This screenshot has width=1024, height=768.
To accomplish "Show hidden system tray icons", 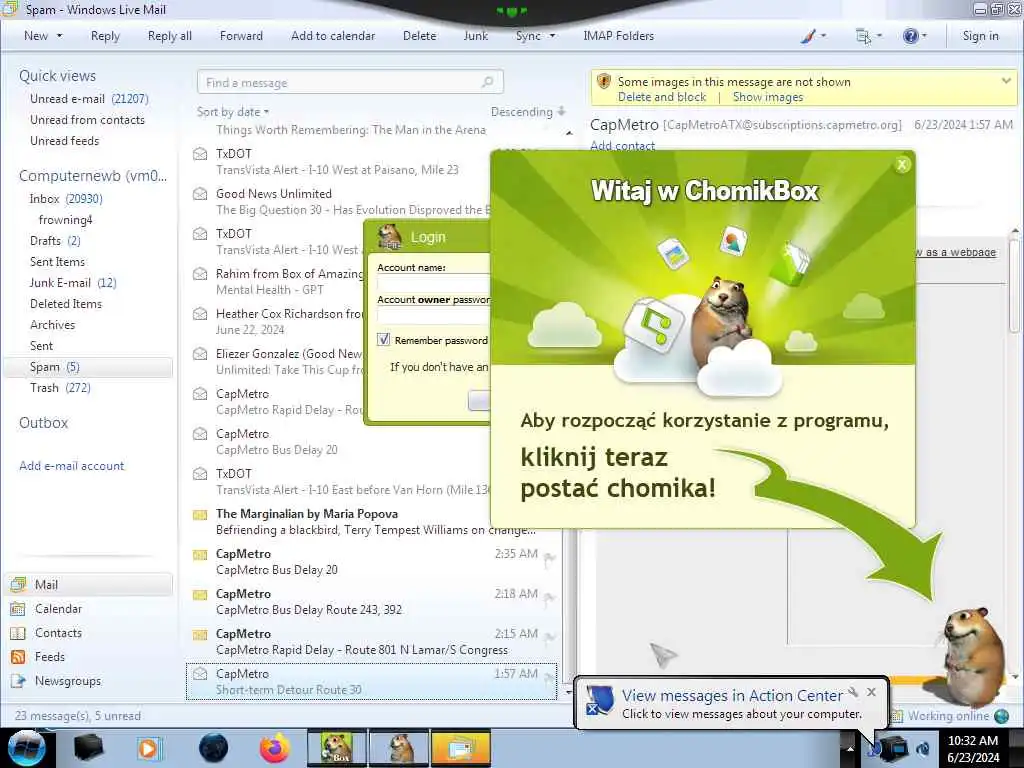I will pos(850,748).
